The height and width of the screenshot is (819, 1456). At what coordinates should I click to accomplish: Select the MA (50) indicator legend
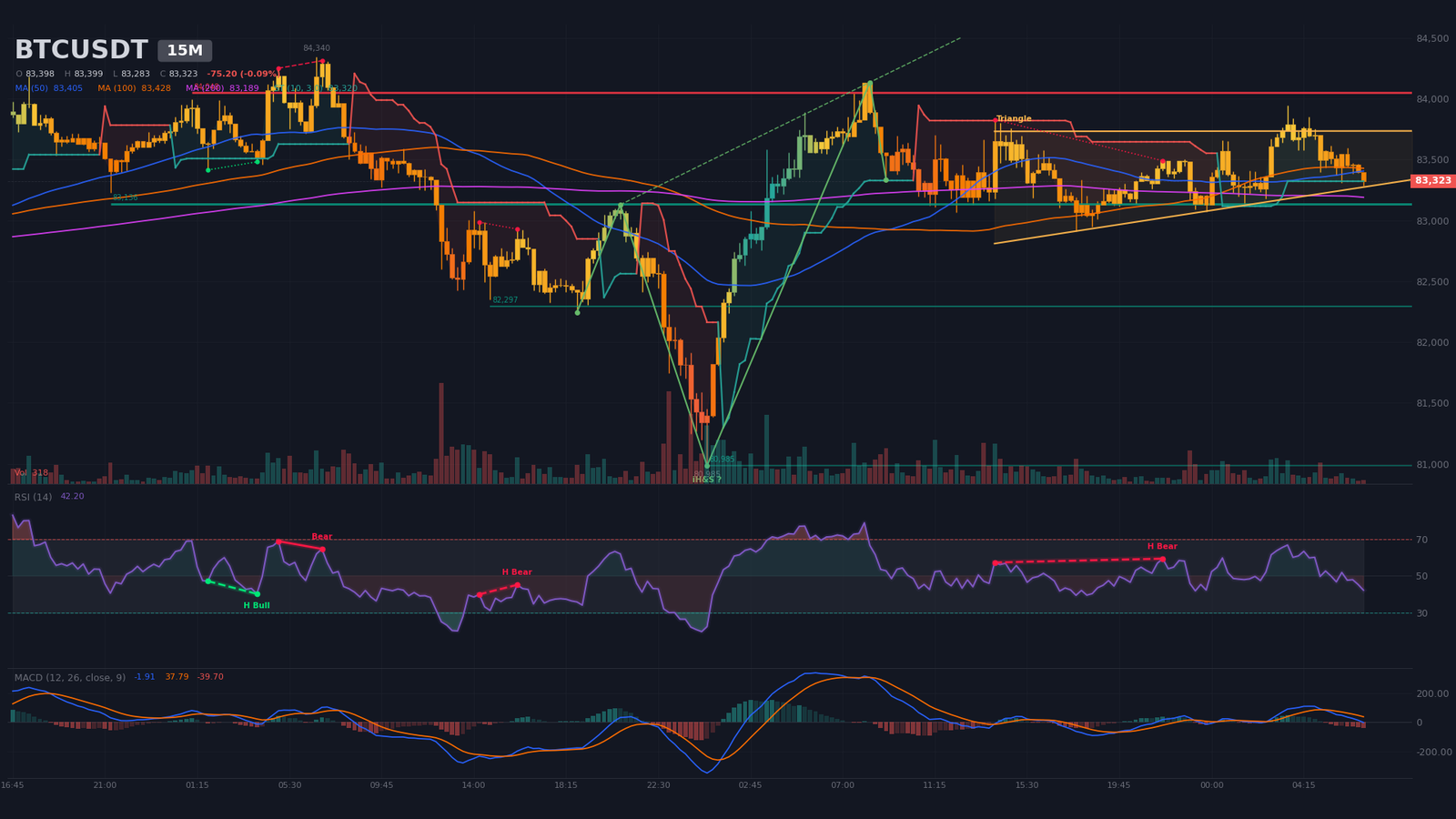click(x=48, y=88)
